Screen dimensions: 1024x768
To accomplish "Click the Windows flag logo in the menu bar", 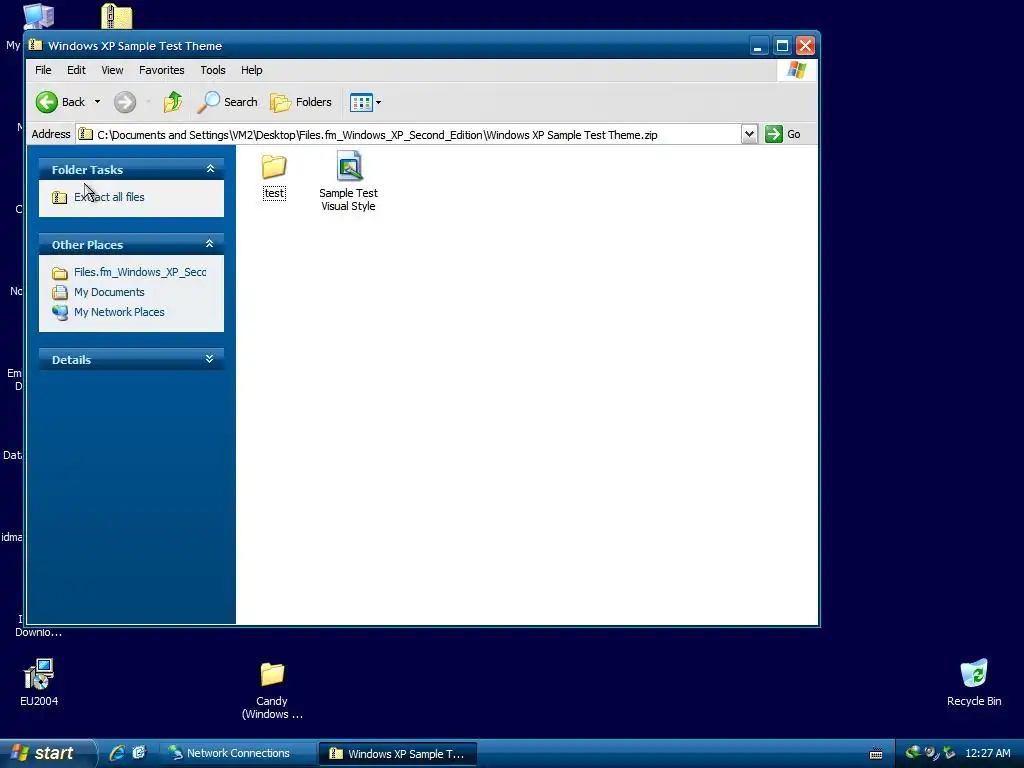I will click(x=797, y=70).
